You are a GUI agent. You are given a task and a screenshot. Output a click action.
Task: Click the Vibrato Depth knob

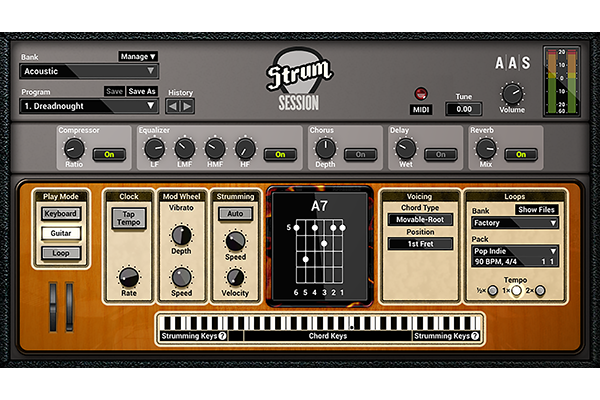pyautogui.click(x=181, y=235)
